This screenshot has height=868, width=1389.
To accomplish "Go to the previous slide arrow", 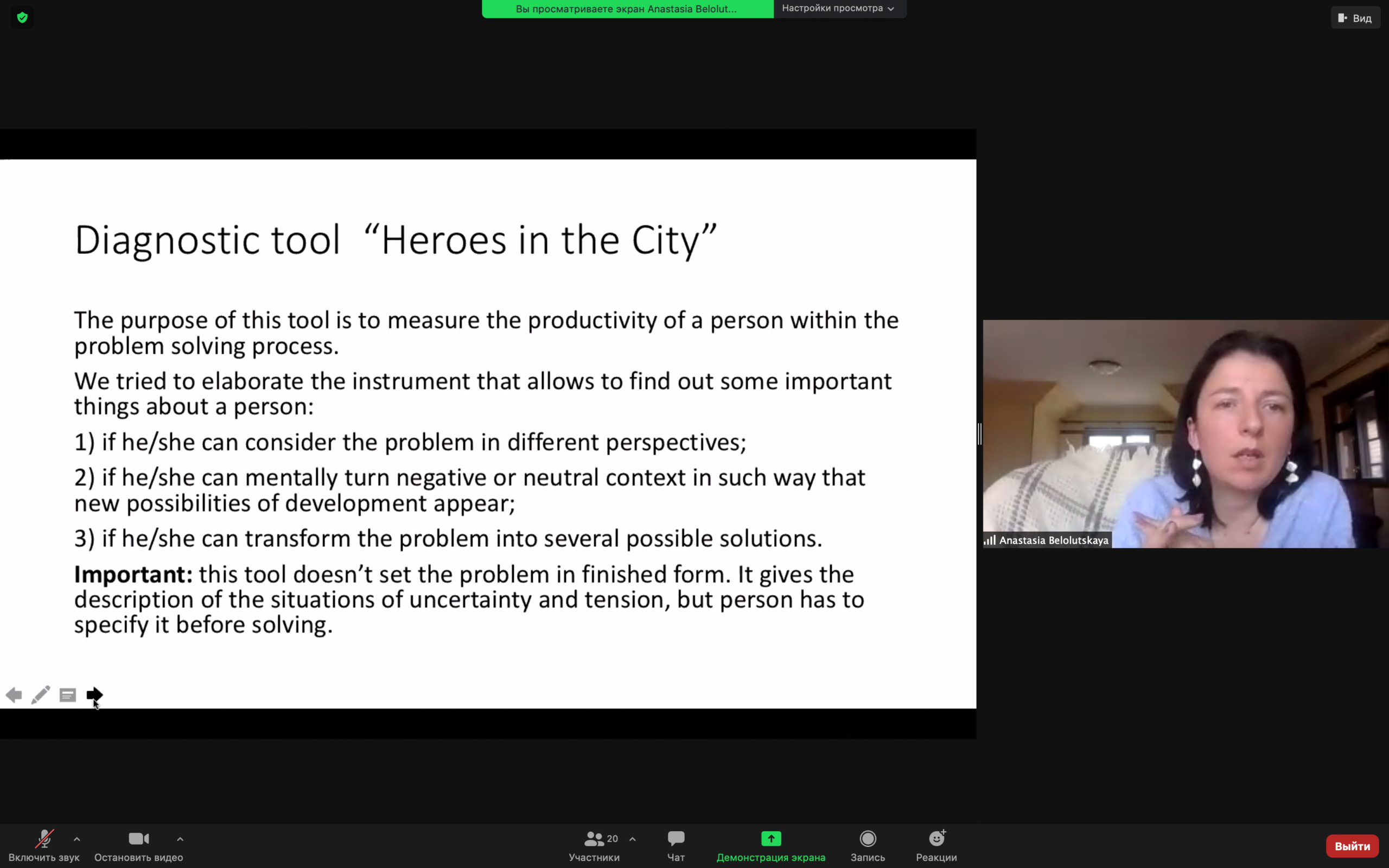I will pyautogui.click(x=14, y=695).
